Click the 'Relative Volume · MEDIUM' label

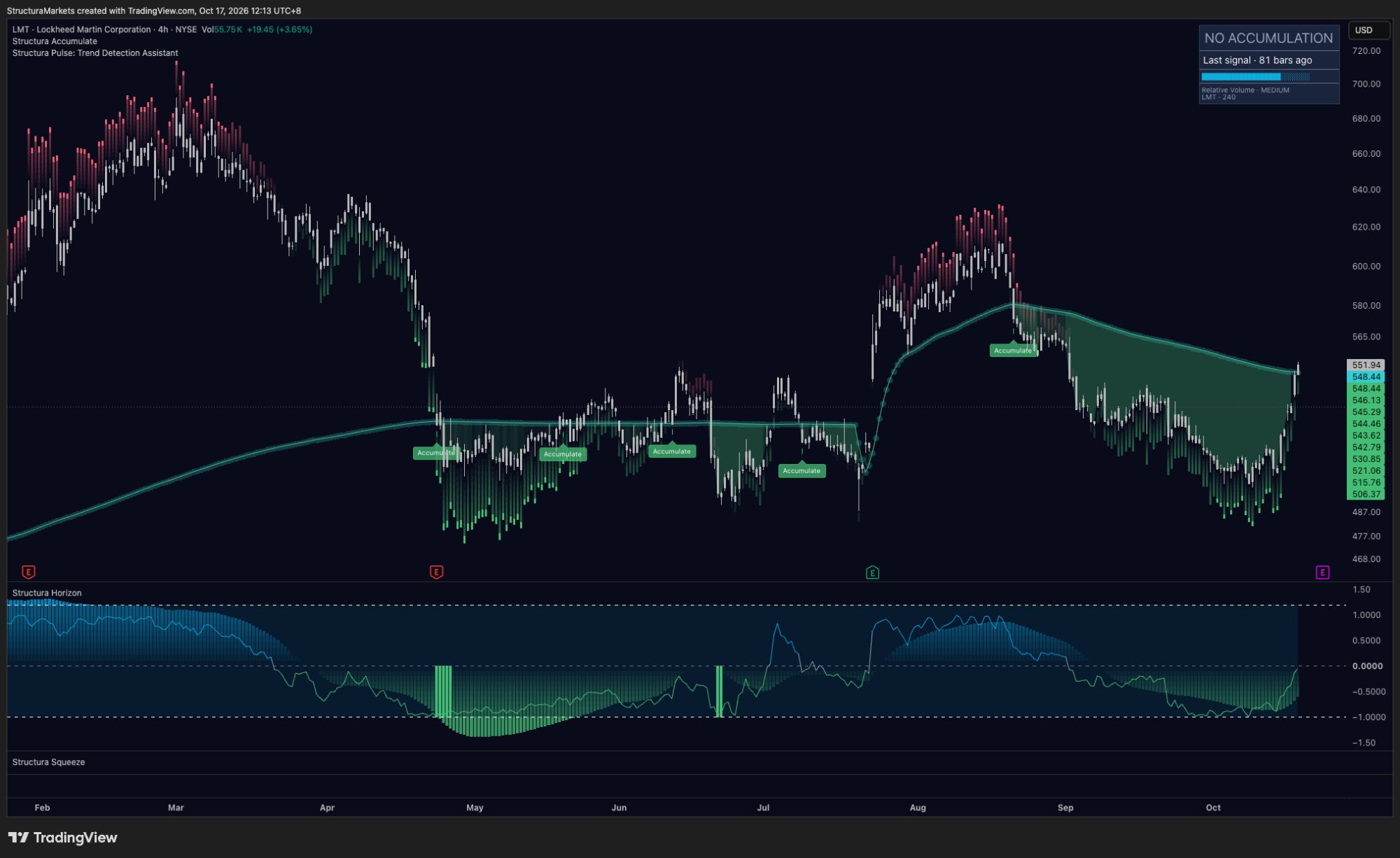coord(1245,90)
